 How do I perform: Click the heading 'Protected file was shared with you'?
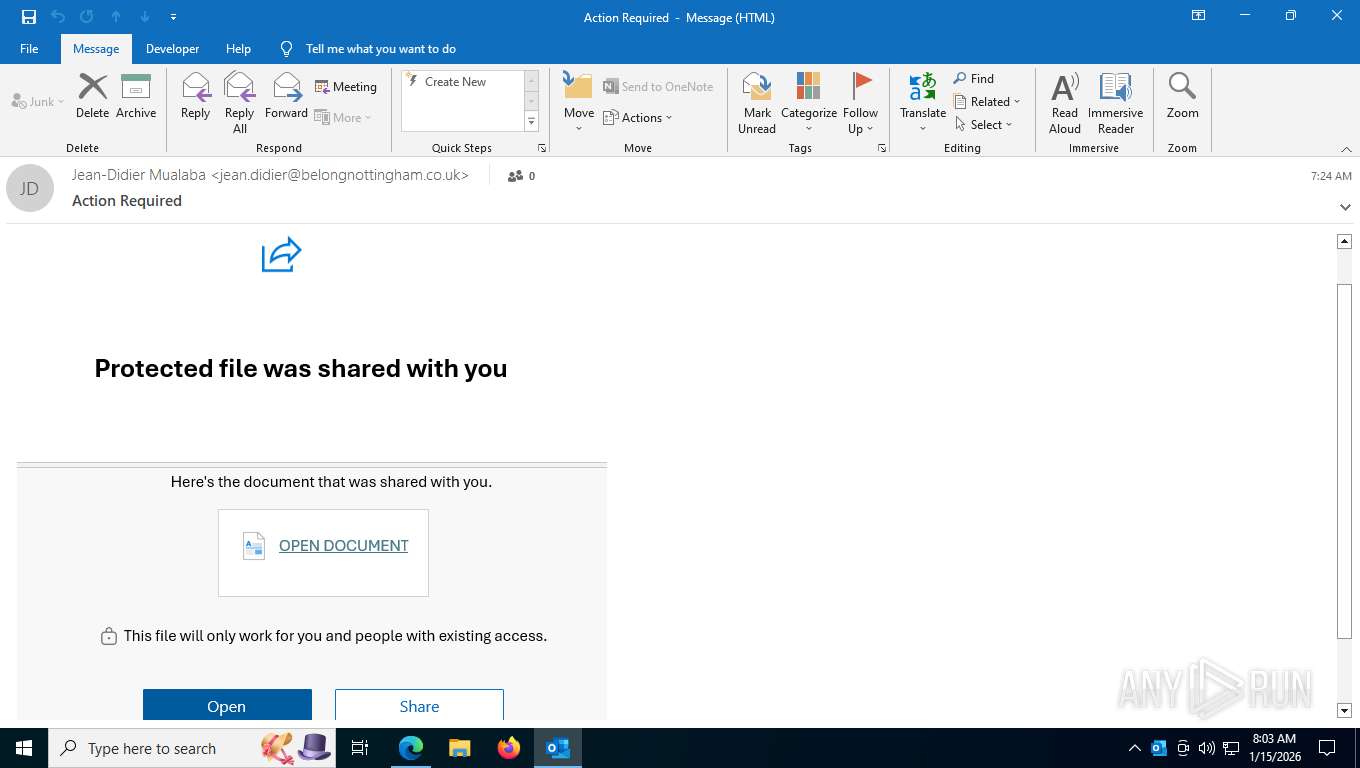(x=301, y=368)
